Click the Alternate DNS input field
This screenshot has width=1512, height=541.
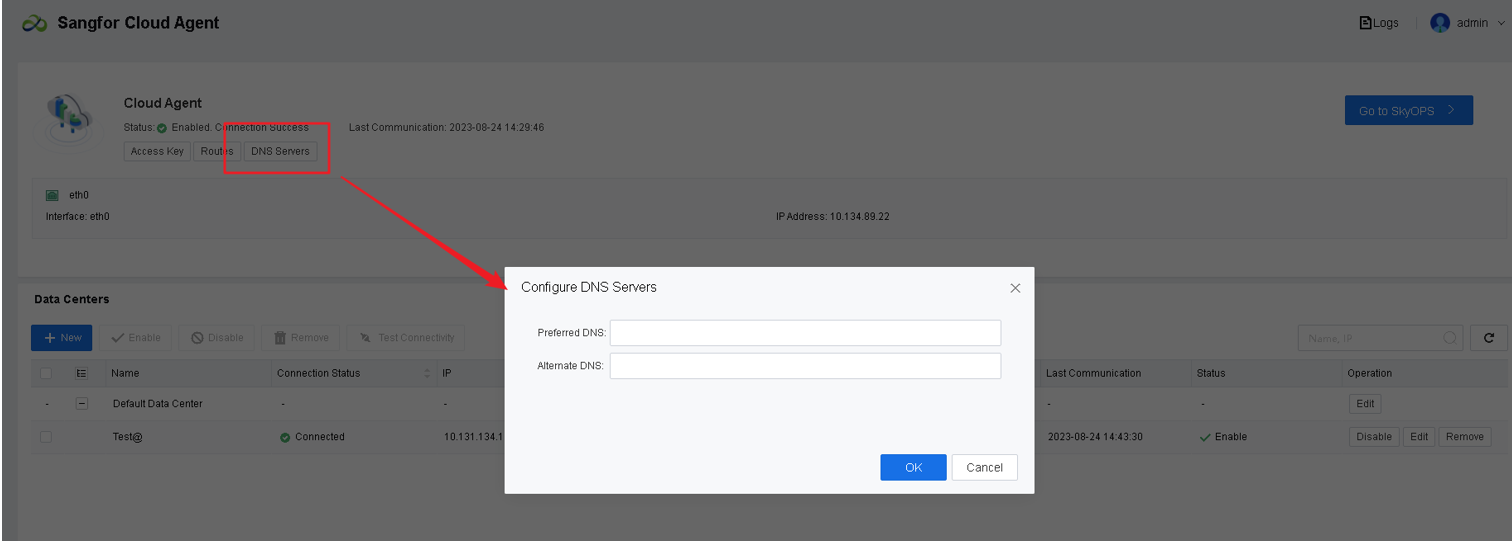[805, 366]
